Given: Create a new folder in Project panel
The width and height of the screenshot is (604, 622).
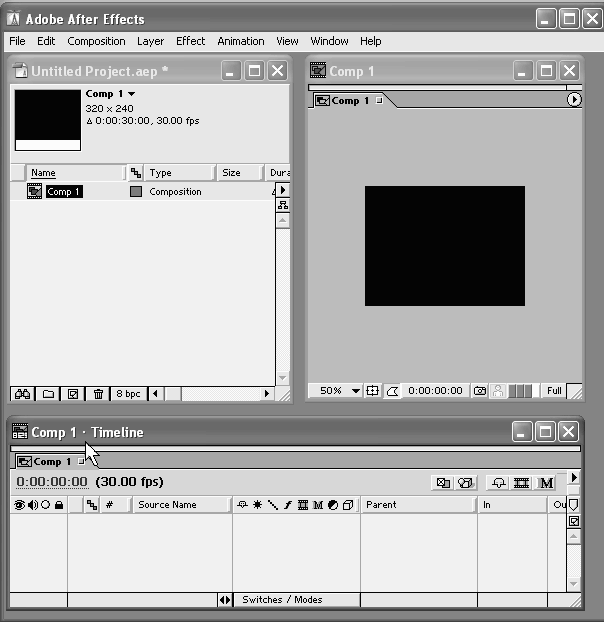Looking at the screenshot, I should pyautogui.click(x=48, y=394).
